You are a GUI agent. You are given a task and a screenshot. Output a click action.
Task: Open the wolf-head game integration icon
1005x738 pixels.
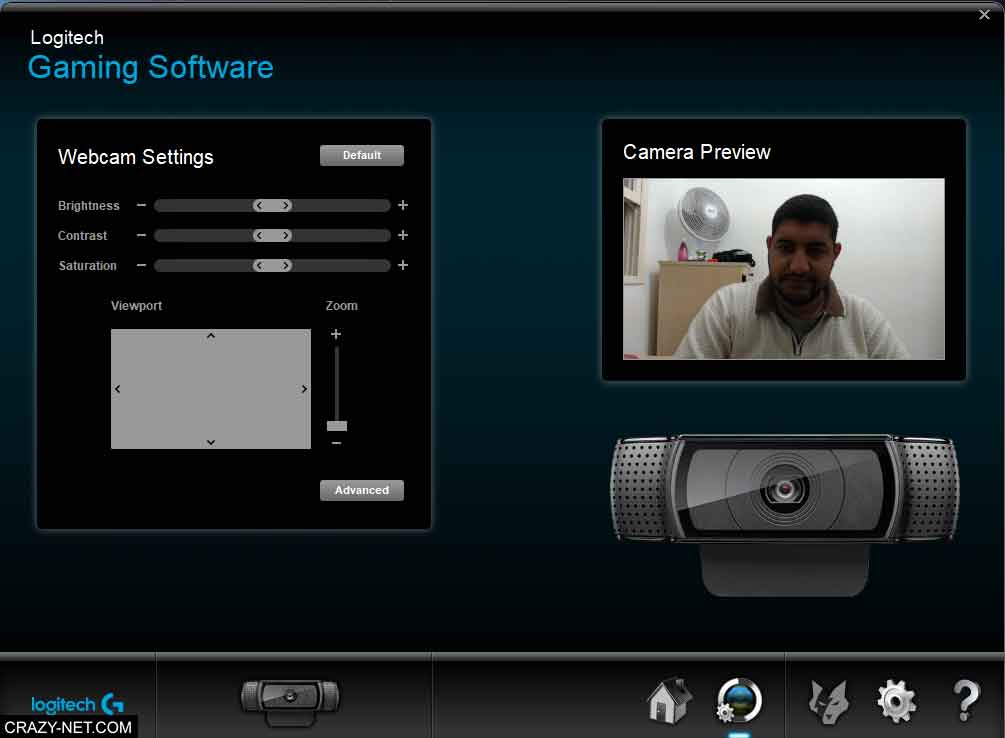[x=829, y=701]
